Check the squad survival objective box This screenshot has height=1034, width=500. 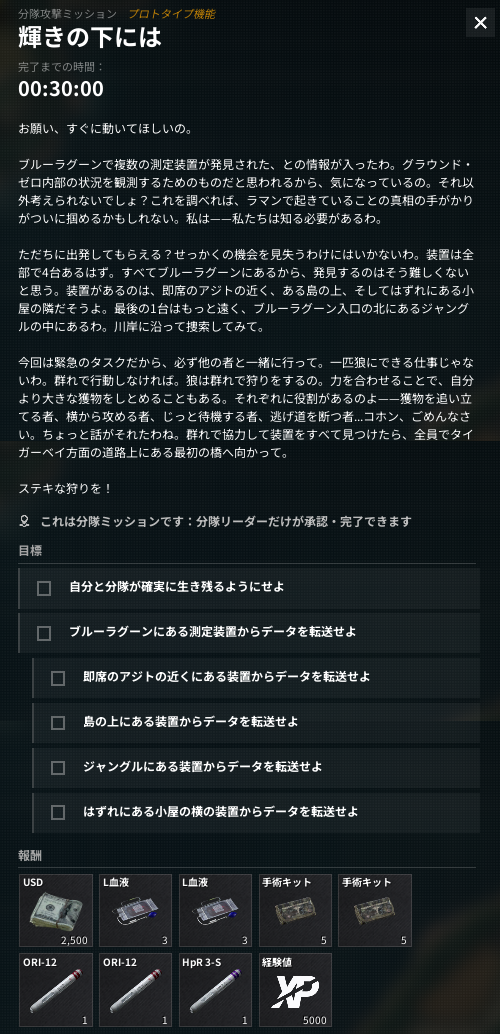tap(44, 588)
